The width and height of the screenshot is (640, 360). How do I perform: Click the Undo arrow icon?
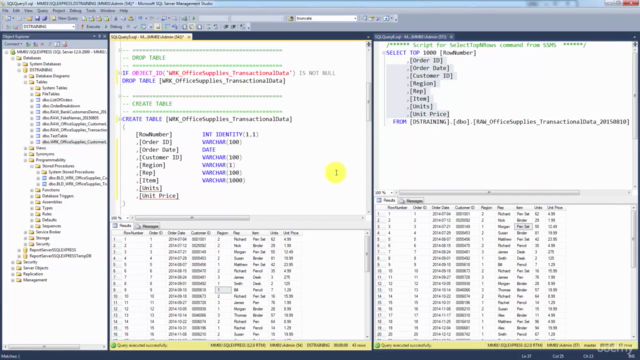coord(140,18)
